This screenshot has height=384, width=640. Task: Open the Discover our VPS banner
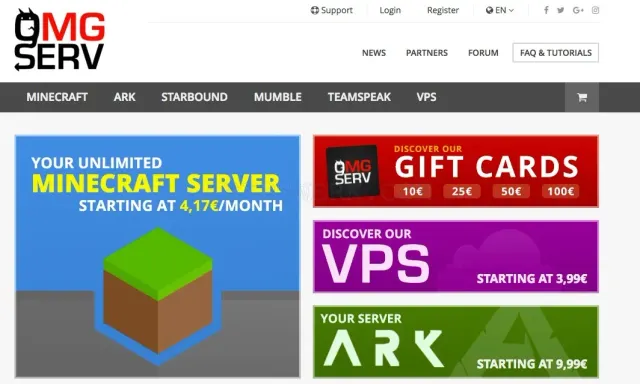[x=456, y=257]
